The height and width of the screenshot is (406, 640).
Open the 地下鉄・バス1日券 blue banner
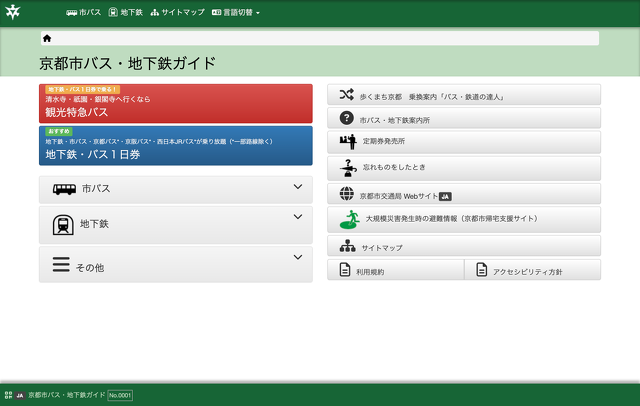[175, 146]
